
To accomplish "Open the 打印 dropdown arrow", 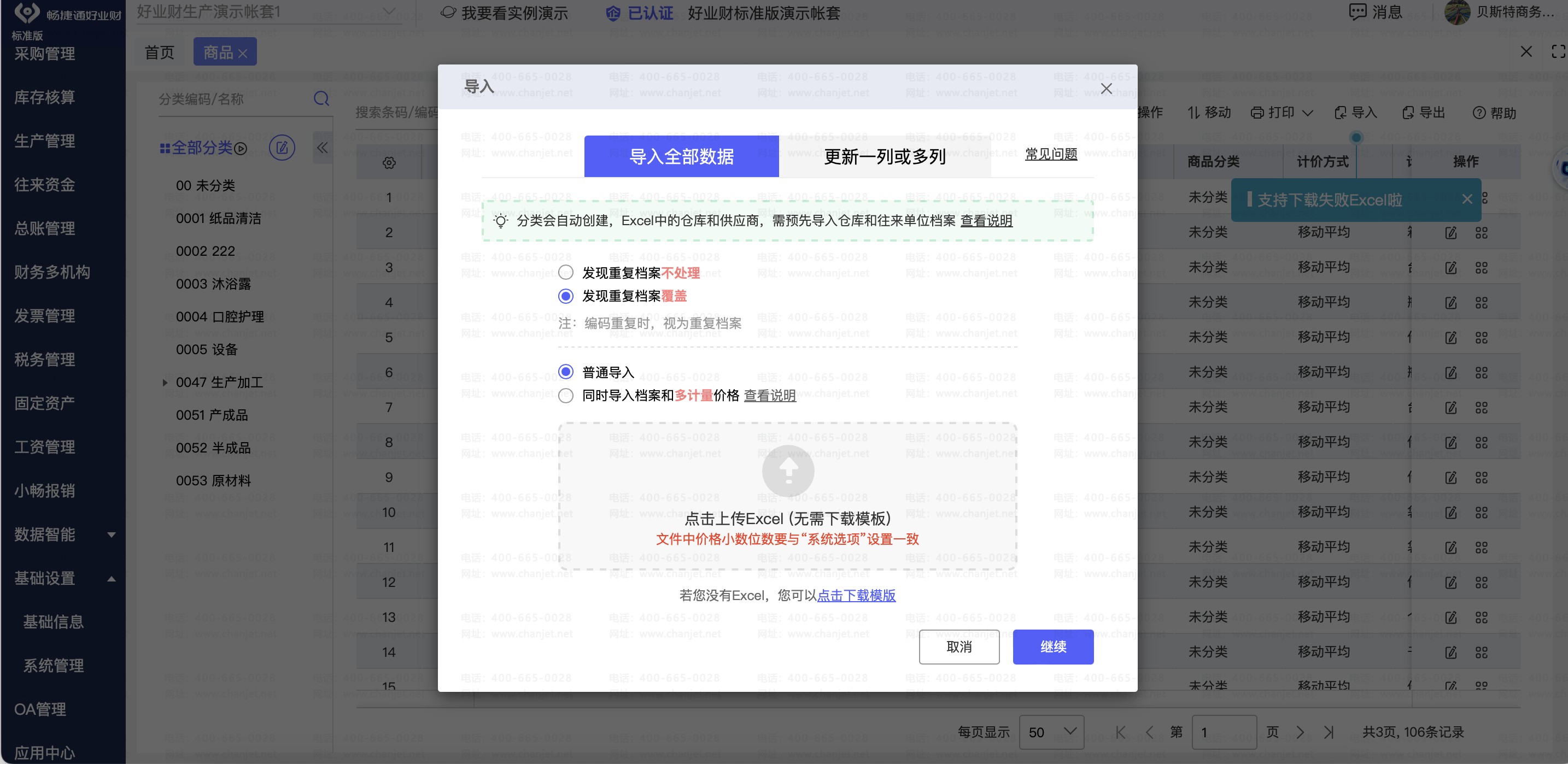I will click(1307, 113).
